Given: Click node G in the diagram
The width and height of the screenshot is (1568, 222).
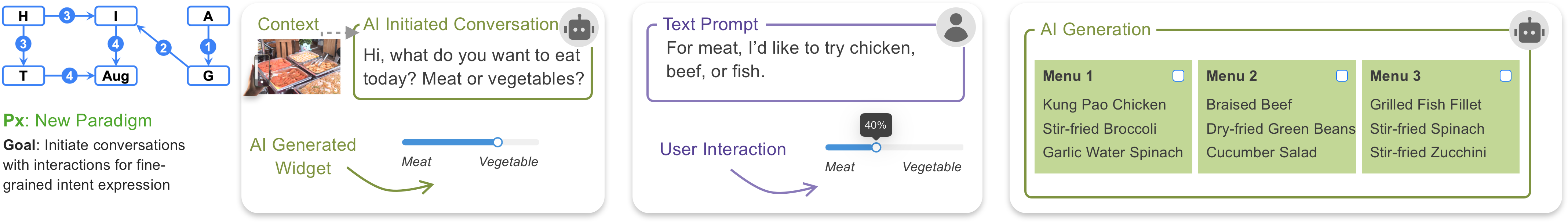Looking at the screenshot, I should tap(208, 76).
